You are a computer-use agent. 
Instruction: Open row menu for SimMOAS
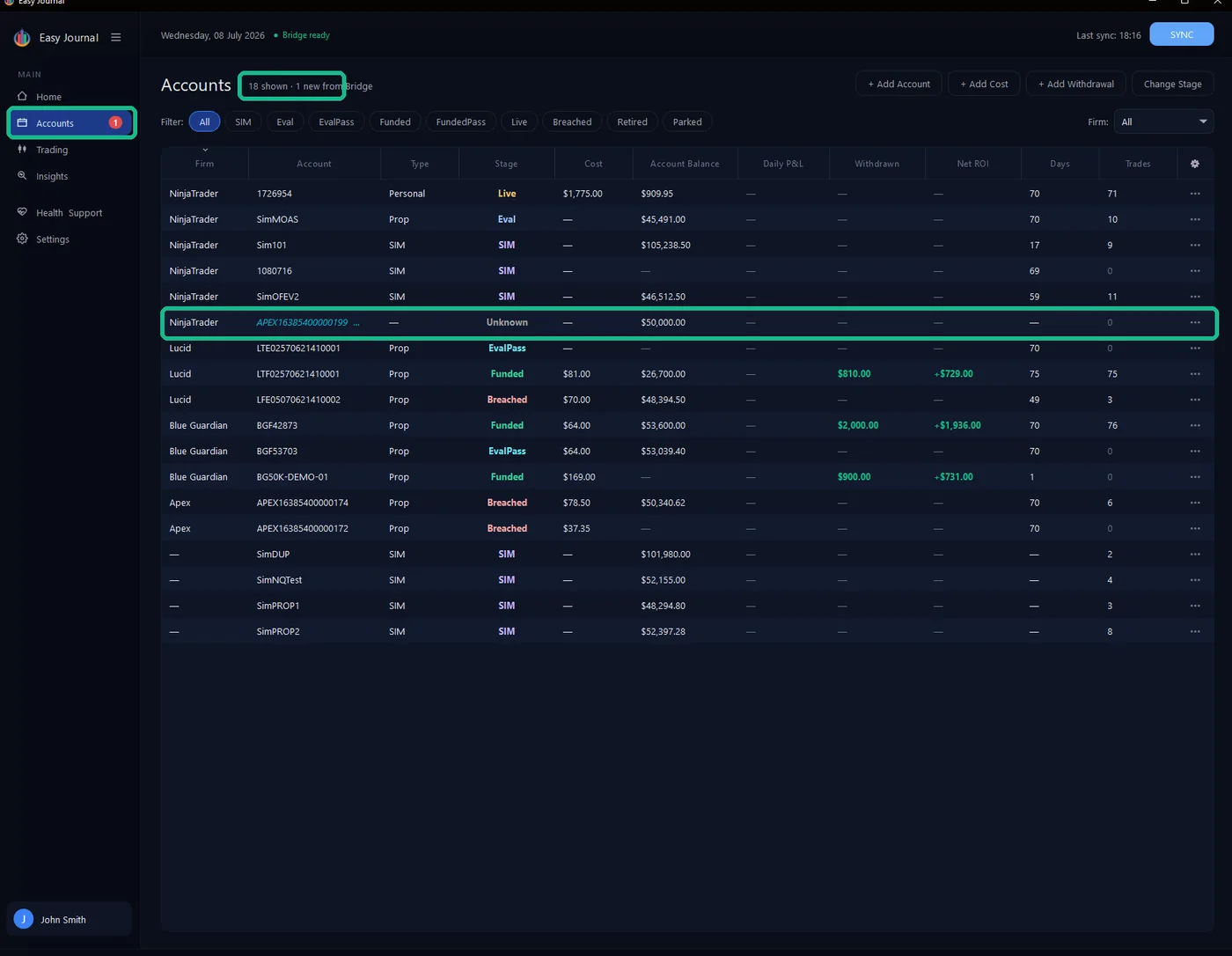(1194, 219)
